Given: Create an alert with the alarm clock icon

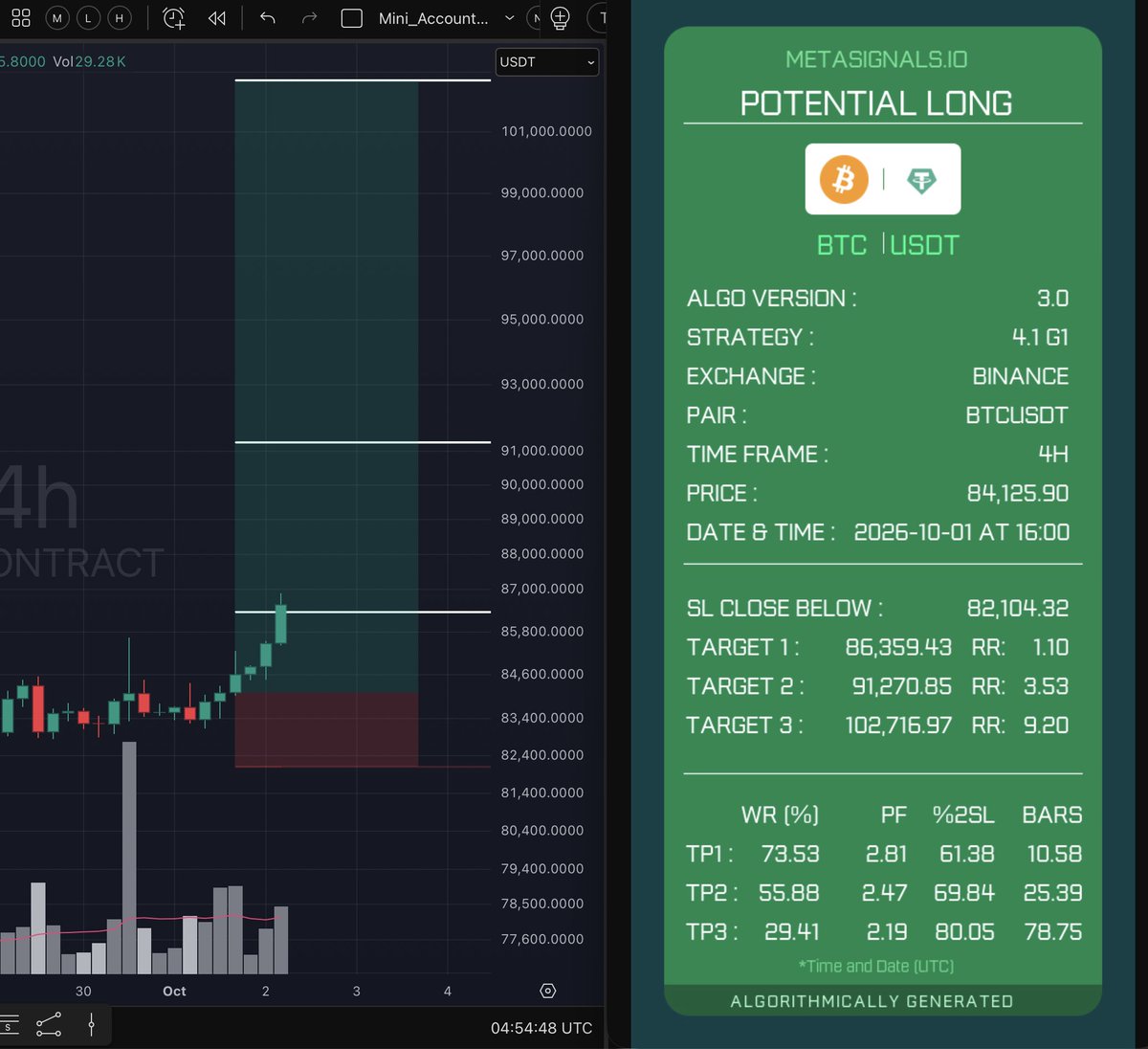Looking at the screenshot, I should [x=173, y=17].
